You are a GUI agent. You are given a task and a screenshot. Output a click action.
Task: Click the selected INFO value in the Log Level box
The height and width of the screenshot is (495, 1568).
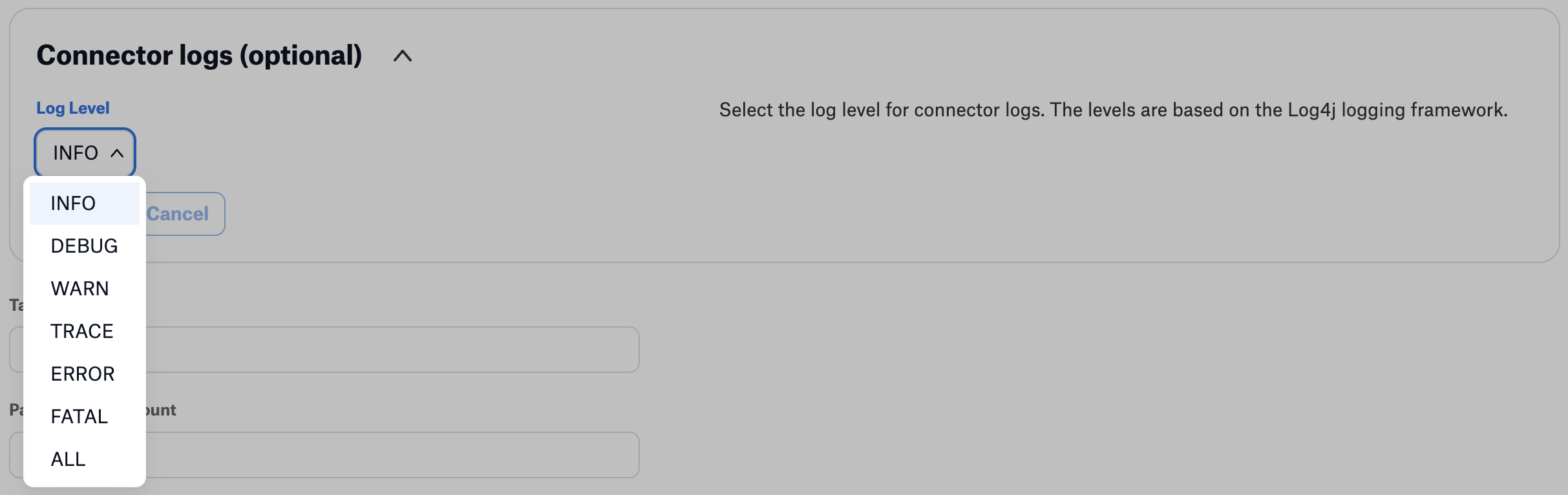pyautogui.click(x=76, y=153)
